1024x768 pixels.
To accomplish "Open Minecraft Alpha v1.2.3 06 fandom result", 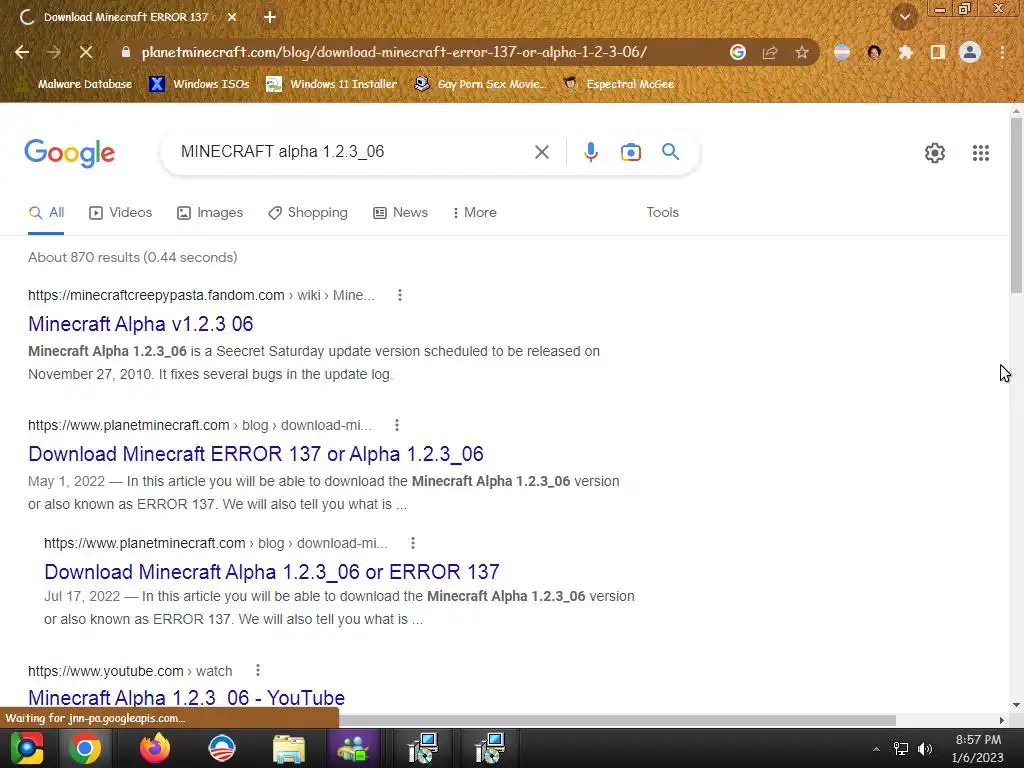I will [x=140, y=324].
